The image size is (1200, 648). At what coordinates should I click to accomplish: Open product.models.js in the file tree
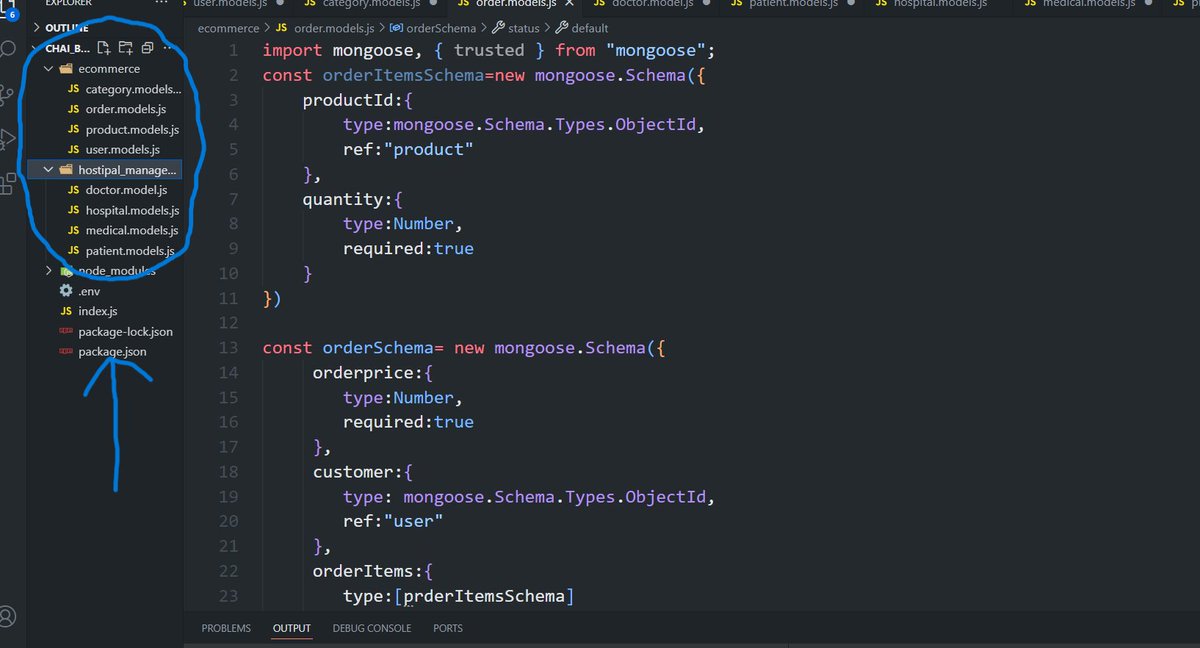pyautogui.click(x=132, y=129)
